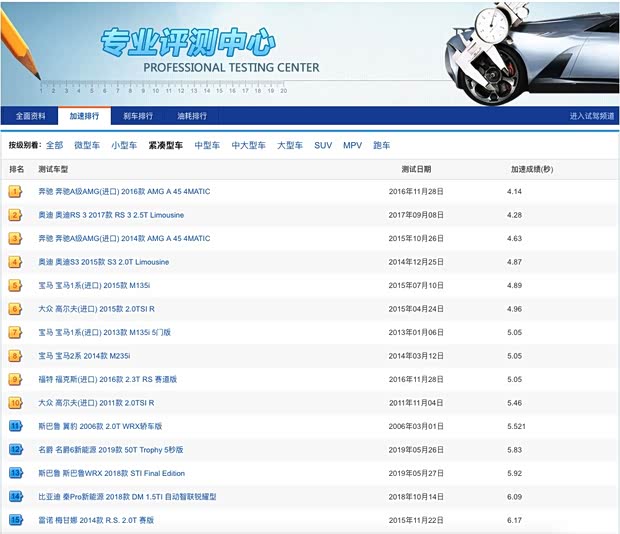Open 2016款 AMG A 45 4MATIC link
This screenshot has height=534, width=620.
[124, 192]
